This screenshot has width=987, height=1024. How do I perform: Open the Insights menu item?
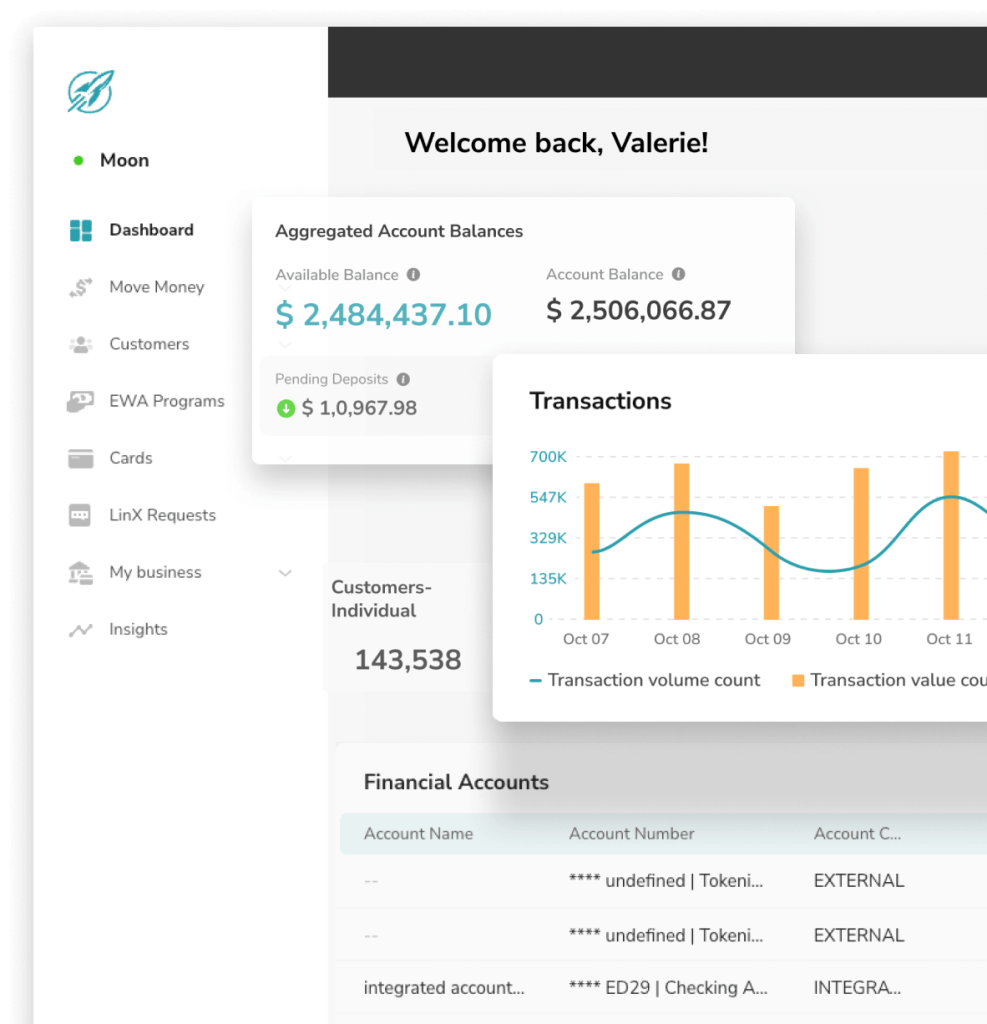coord(138,629)
